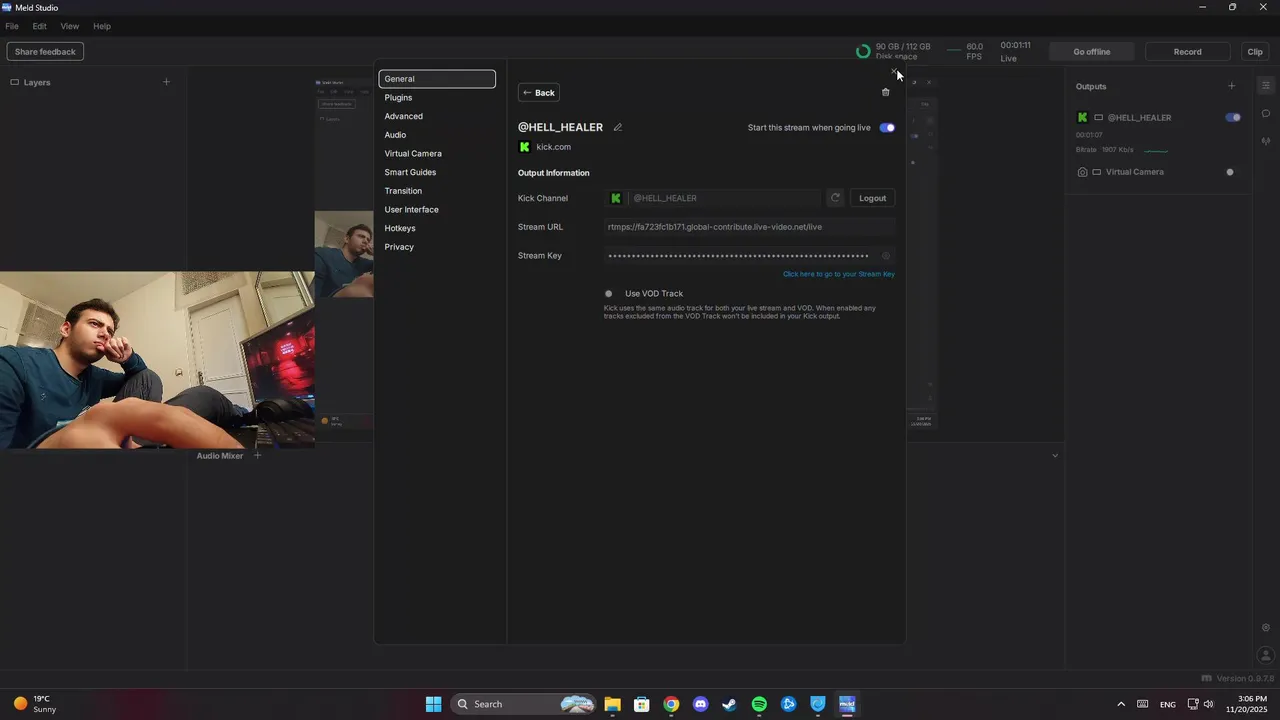Image resolution: width=1280 pixels, height=720 pixels.
Task: Enable Use VOD Track option
Action: click(x=608, y=294)
